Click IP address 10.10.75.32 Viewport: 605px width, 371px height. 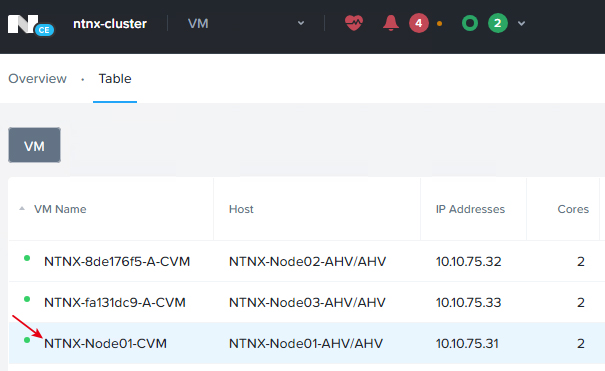pyautogui.click(x=468, y=261)
